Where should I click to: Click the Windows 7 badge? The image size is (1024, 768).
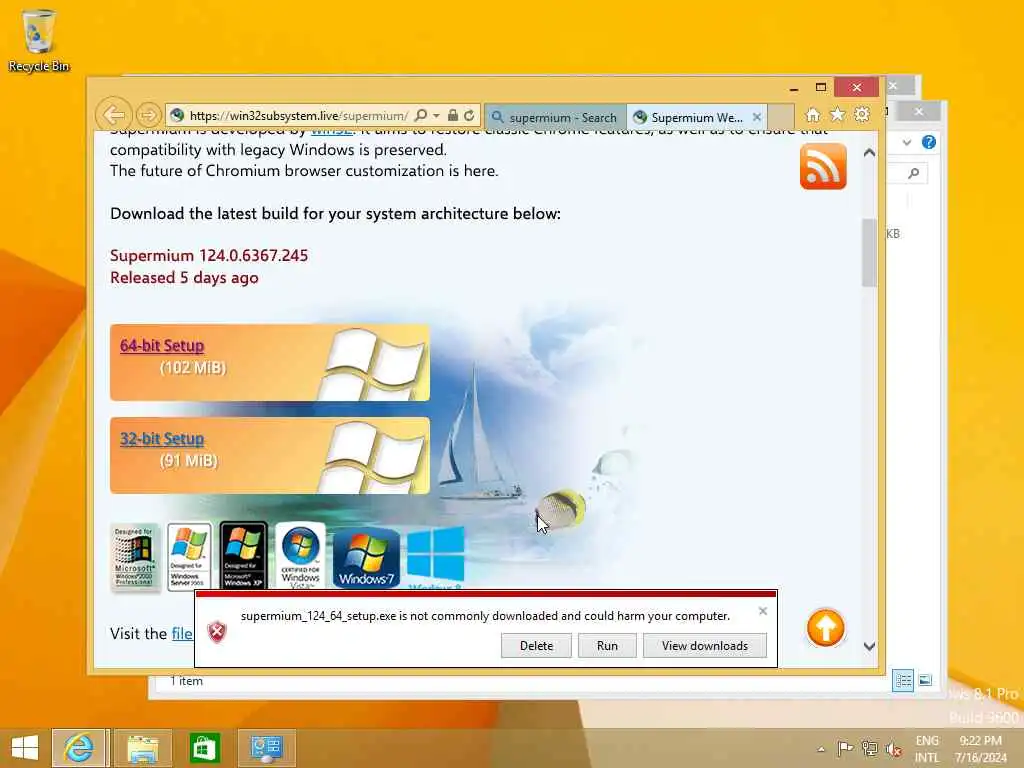(366, 558)
